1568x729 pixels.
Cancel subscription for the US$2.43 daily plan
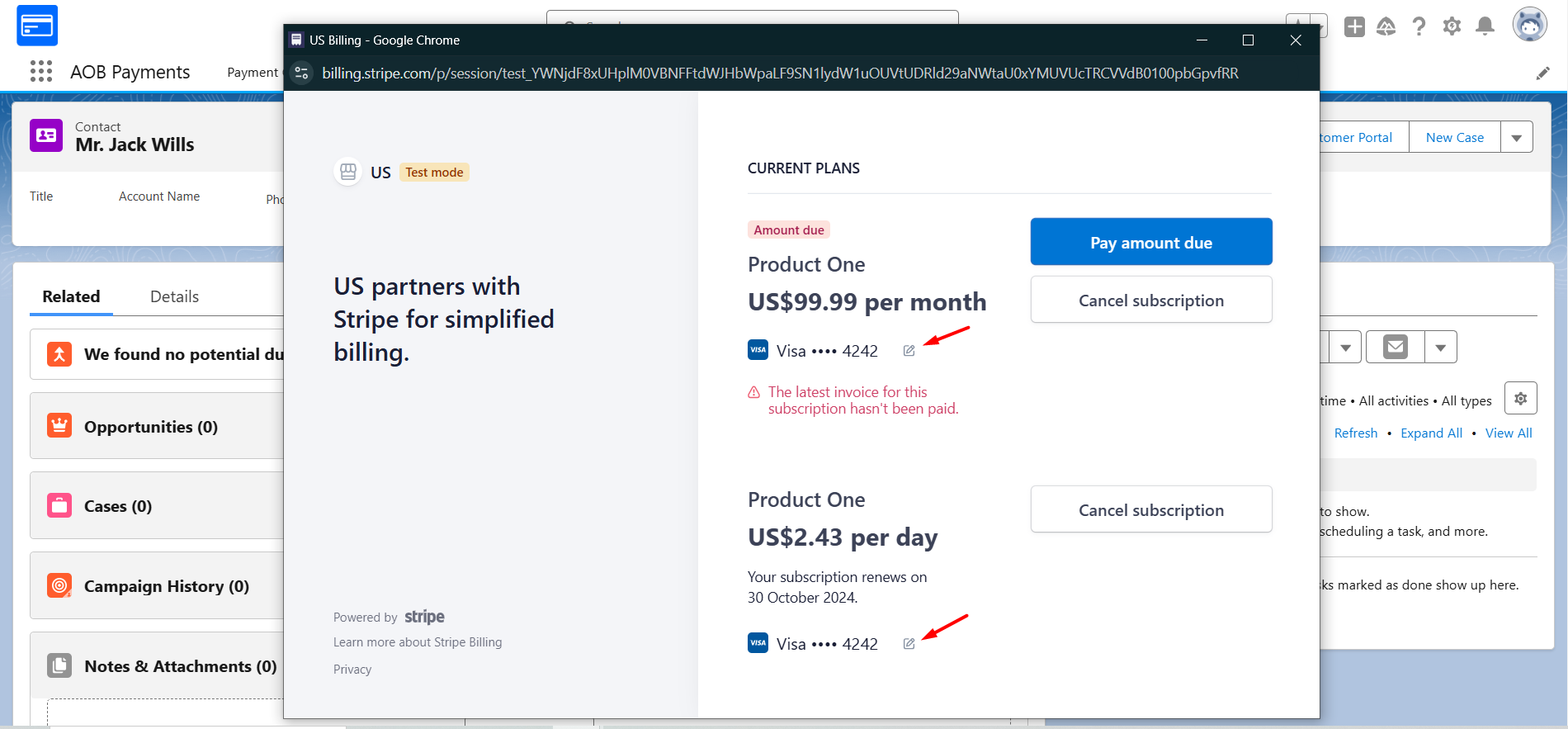pyautogui.click(x=1151, y=509)
